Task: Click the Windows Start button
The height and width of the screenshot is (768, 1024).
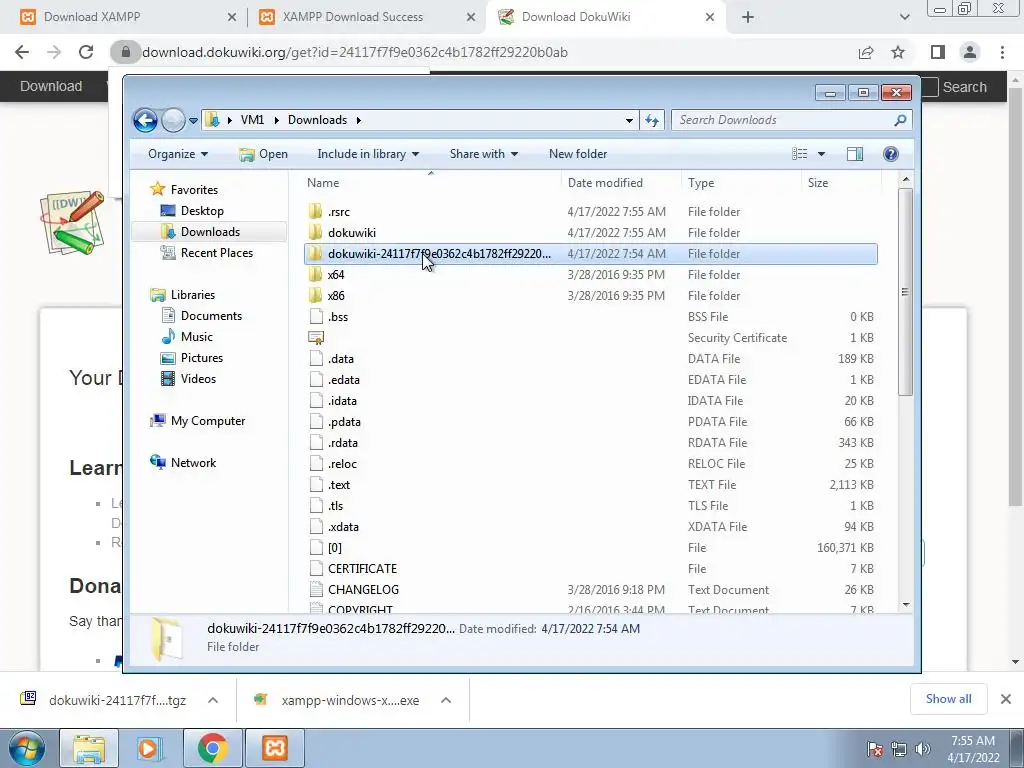Action: coord(27,748)
